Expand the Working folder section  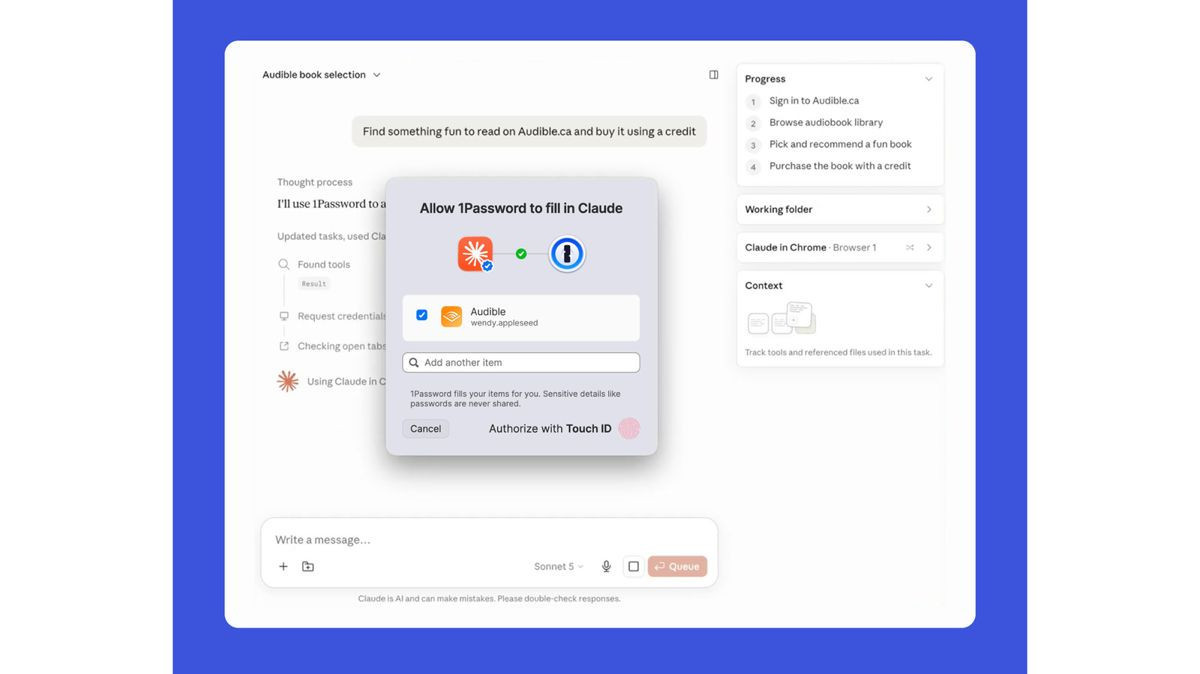click(x=840, y=209)
